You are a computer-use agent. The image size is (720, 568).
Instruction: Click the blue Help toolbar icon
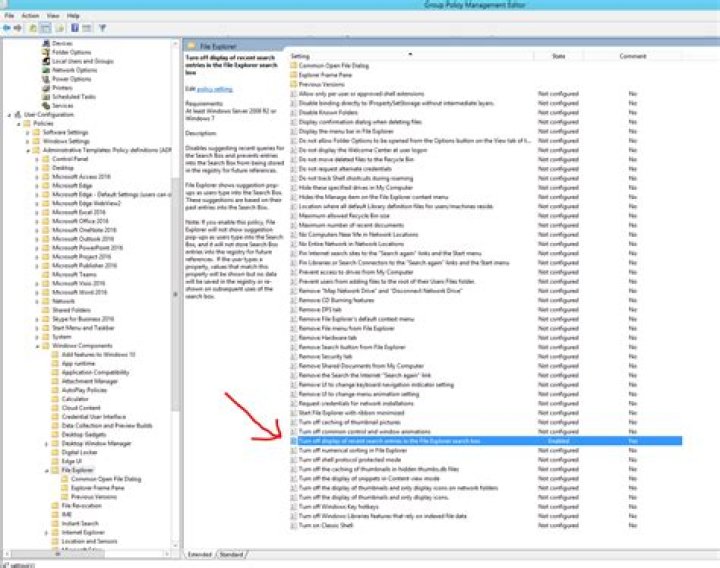coord(75,28)
